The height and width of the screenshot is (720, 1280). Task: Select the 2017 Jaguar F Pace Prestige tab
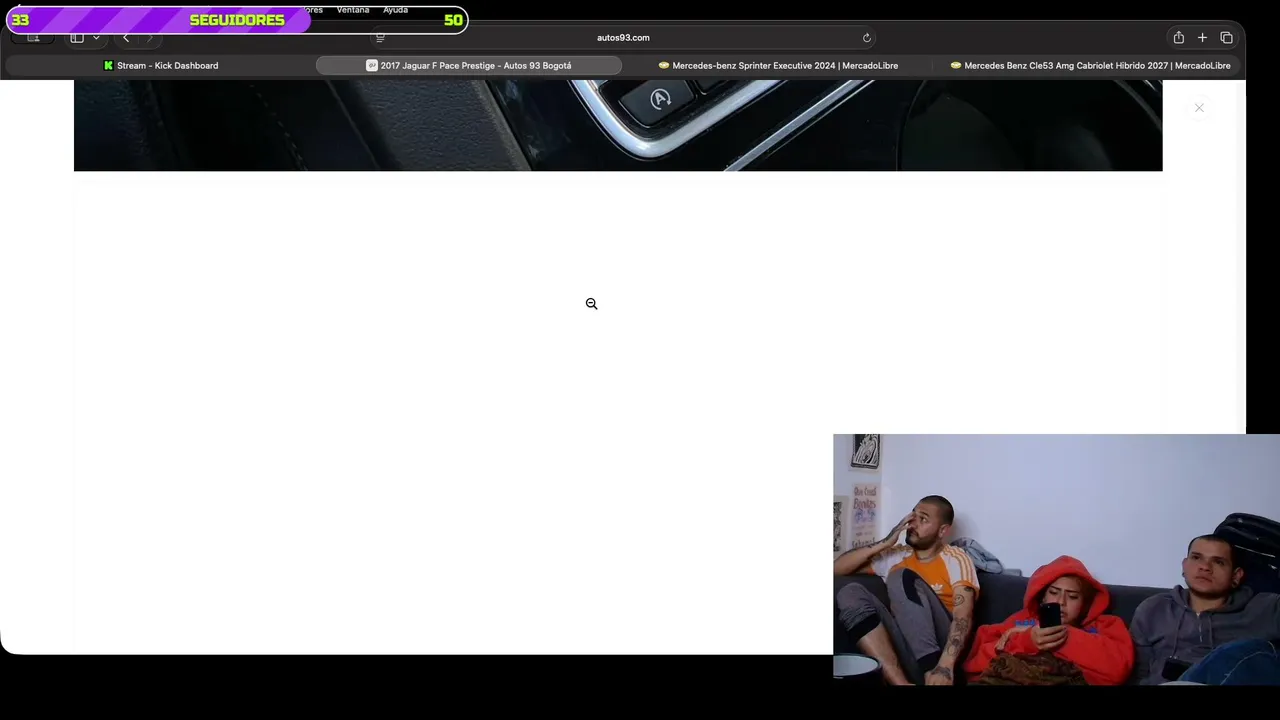[469, 66]
